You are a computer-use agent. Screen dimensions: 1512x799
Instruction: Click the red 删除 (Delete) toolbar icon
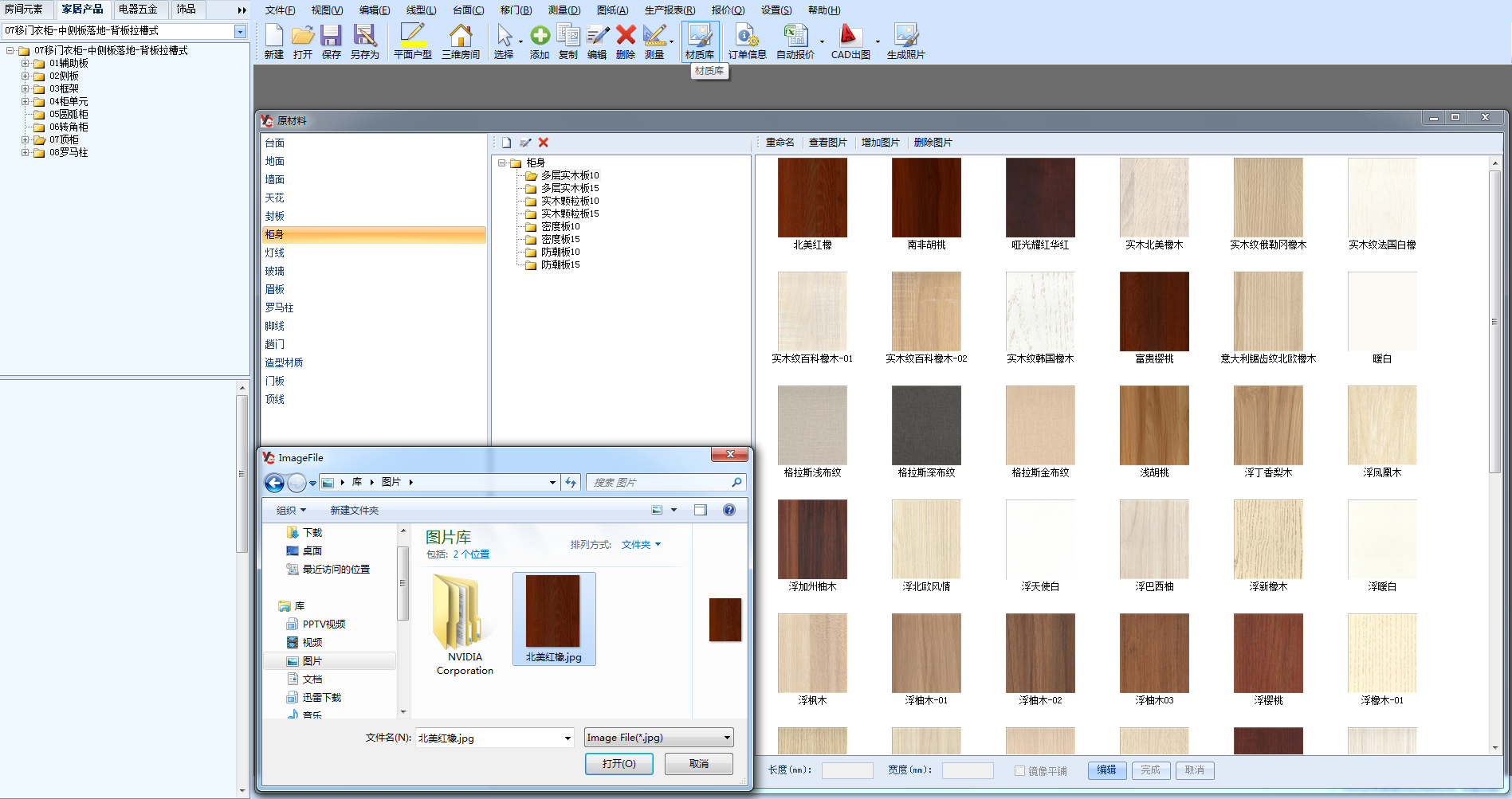point(626,41)
